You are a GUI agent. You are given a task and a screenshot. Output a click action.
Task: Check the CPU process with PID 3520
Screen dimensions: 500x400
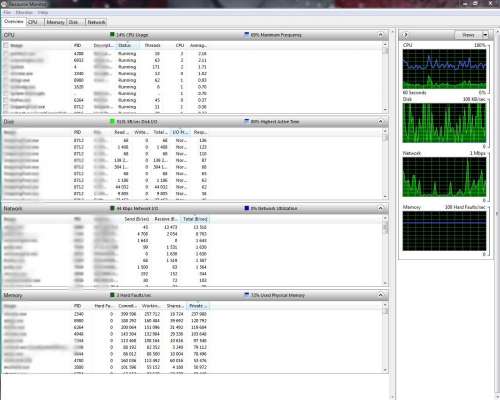[6, 87]
